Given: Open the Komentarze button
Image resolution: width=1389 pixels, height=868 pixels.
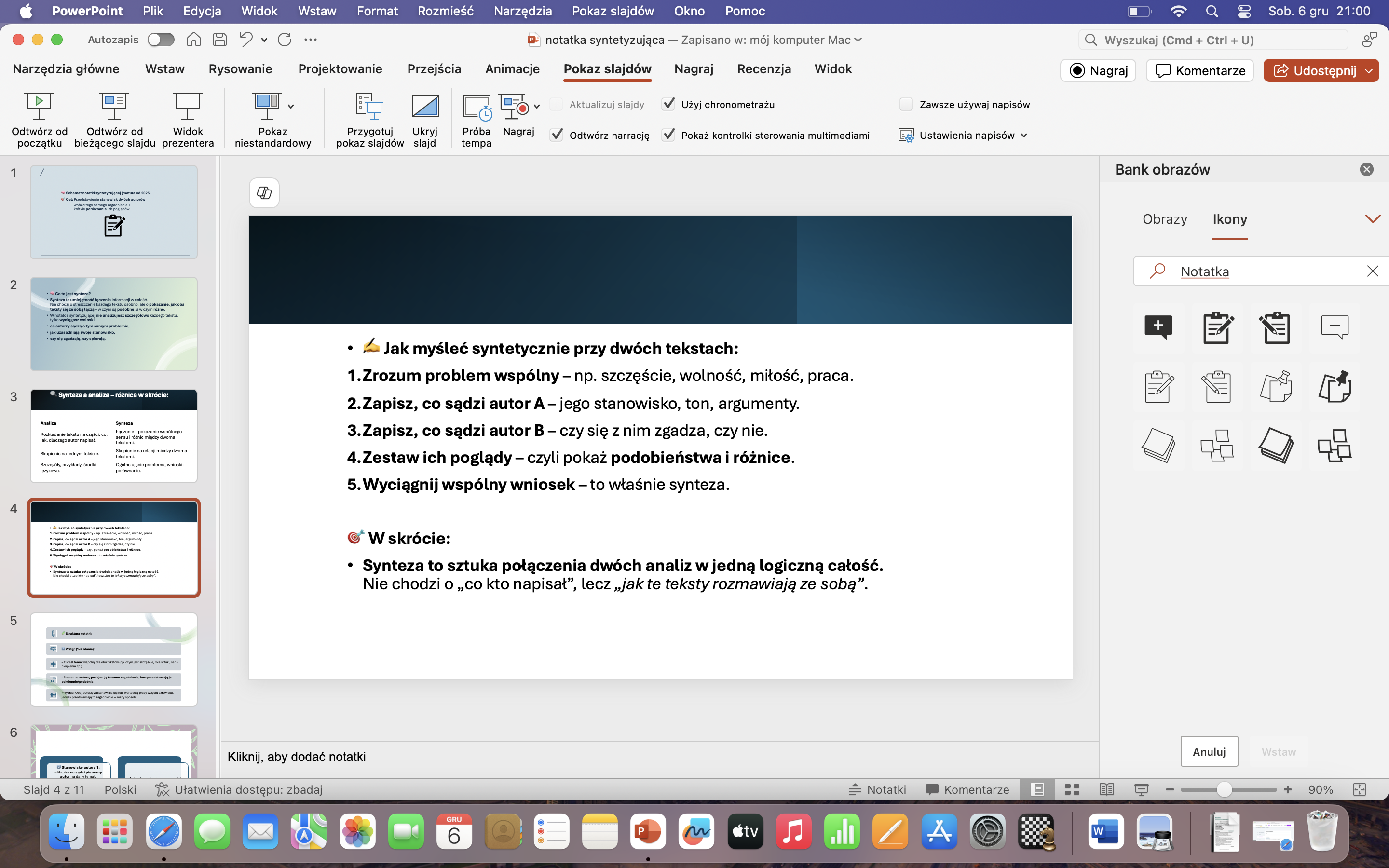Looking at the screenshot, I should 1199,70.
